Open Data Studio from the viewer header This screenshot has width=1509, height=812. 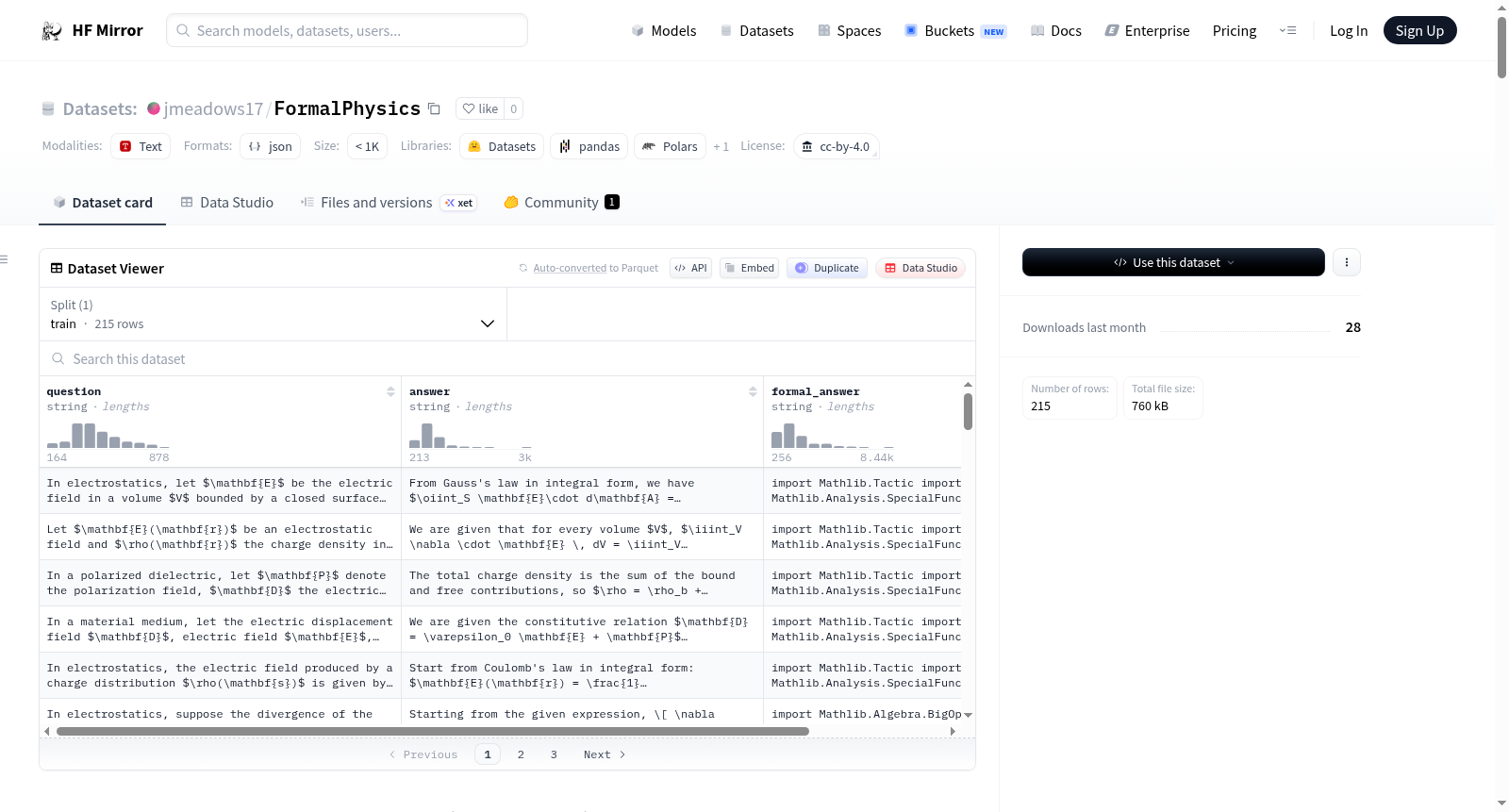point(920,268)
